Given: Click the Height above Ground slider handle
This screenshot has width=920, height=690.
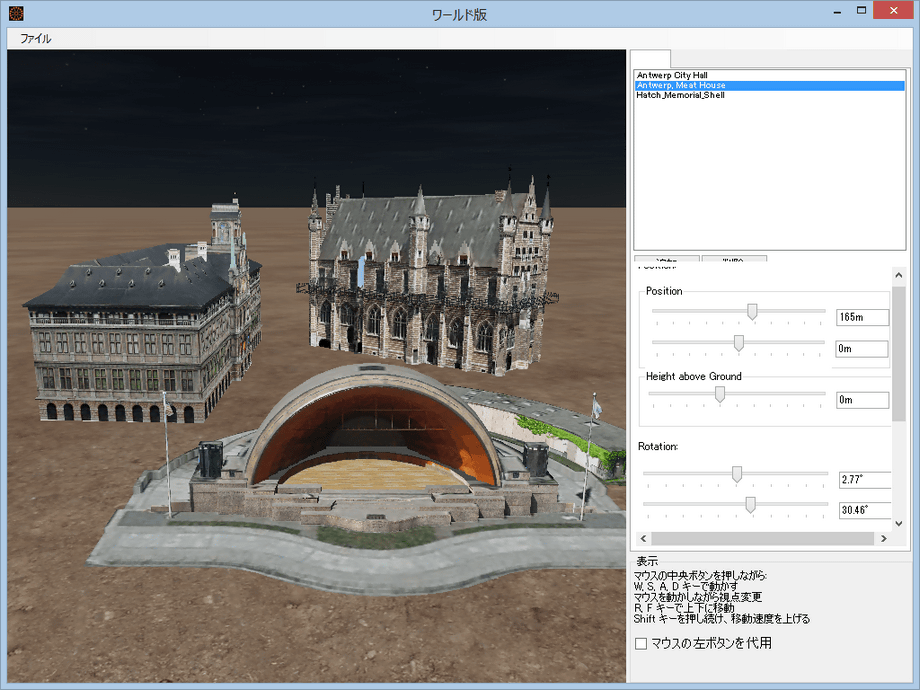Looking at the screenshot, I should click(x=719, y=394).
